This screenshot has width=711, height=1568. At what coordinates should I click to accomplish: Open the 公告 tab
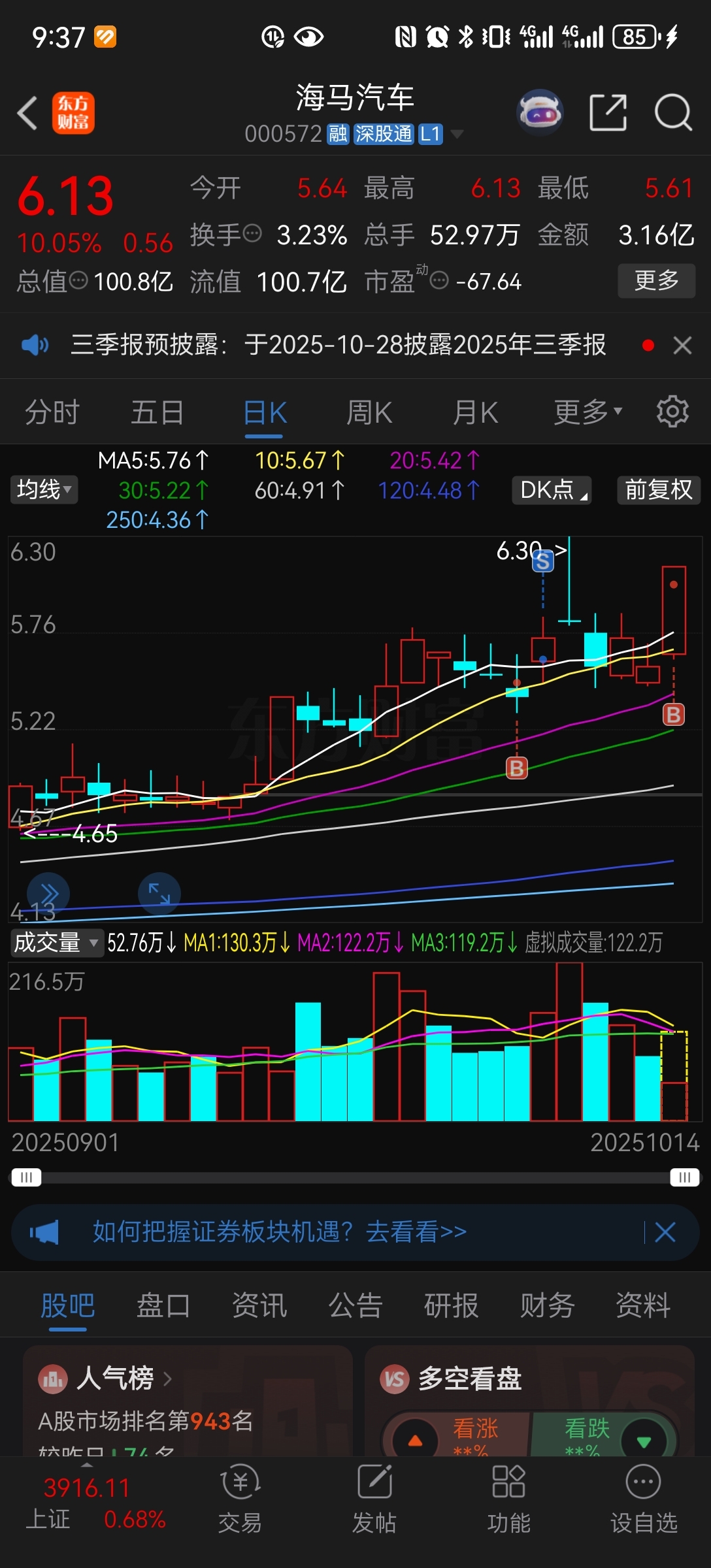[x=355, y=1306]
